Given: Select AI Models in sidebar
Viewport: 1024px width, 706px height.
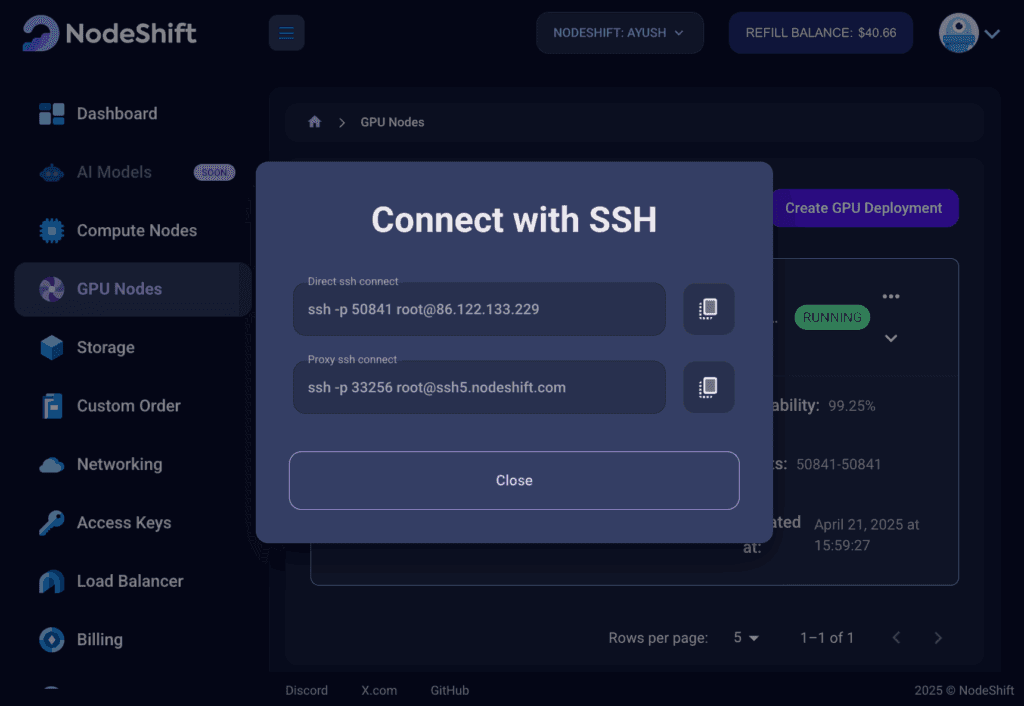Looking at the screenshot, I should tap(114, 172).
